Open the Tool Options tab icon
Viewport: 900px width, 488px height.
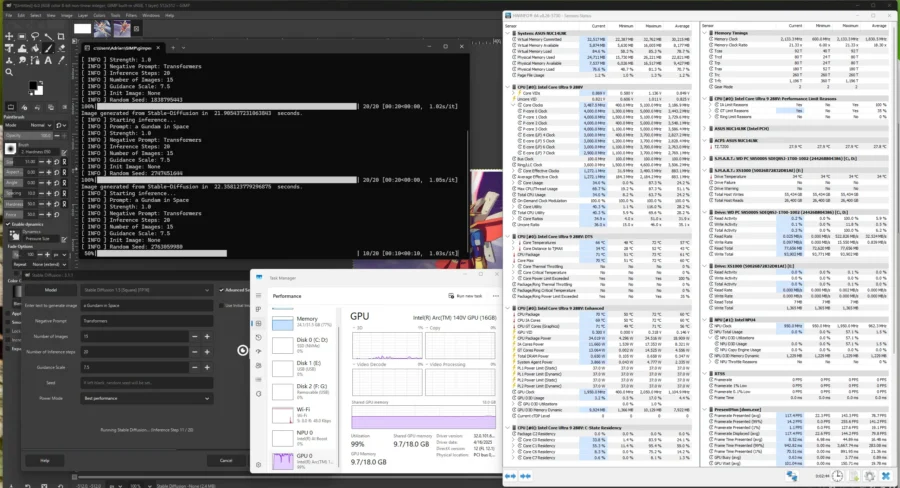pyautogui.click(x=10, y=107)
